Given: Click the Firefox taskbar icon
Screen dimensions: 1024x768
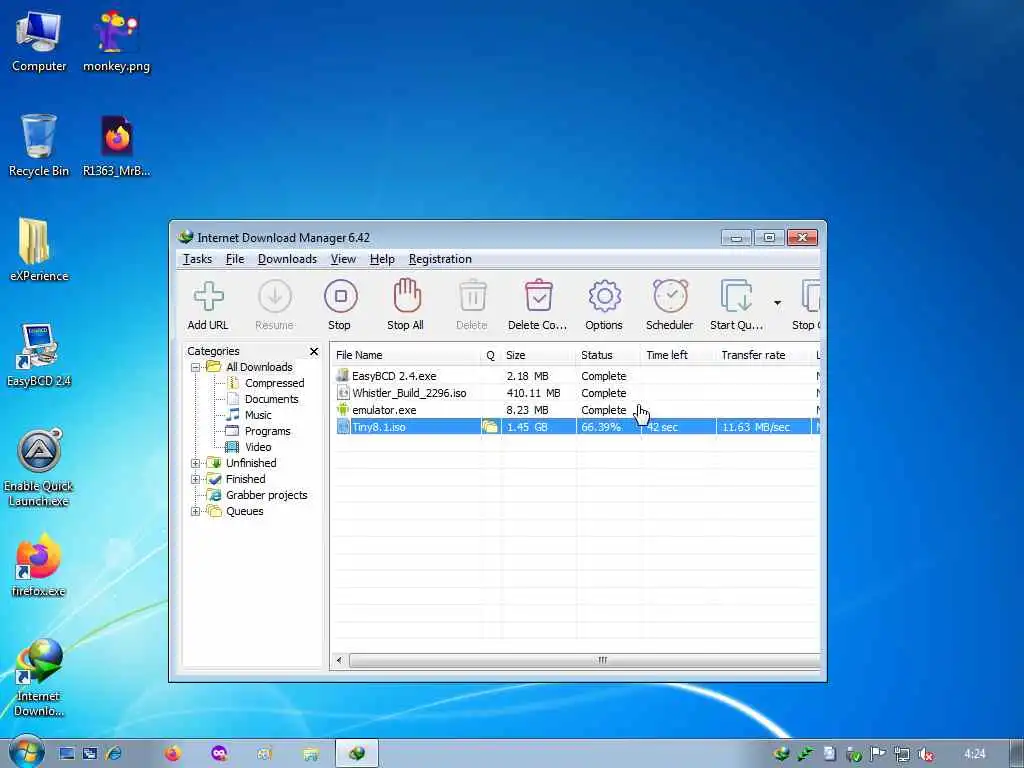Looking at the screenshot, I should pyautogui.click(x=172, y=754).
